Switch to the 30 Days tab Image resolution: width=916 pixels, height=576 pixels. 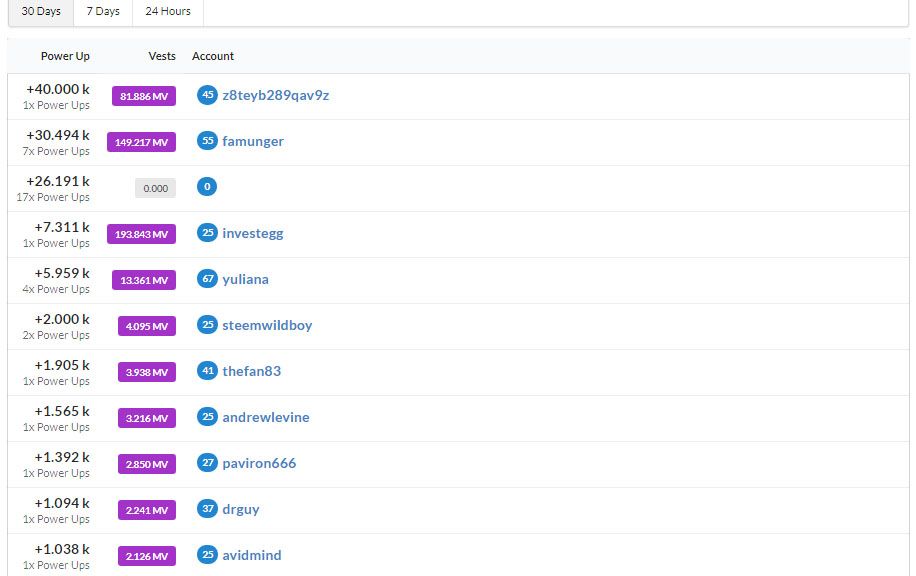click(41, 11)
